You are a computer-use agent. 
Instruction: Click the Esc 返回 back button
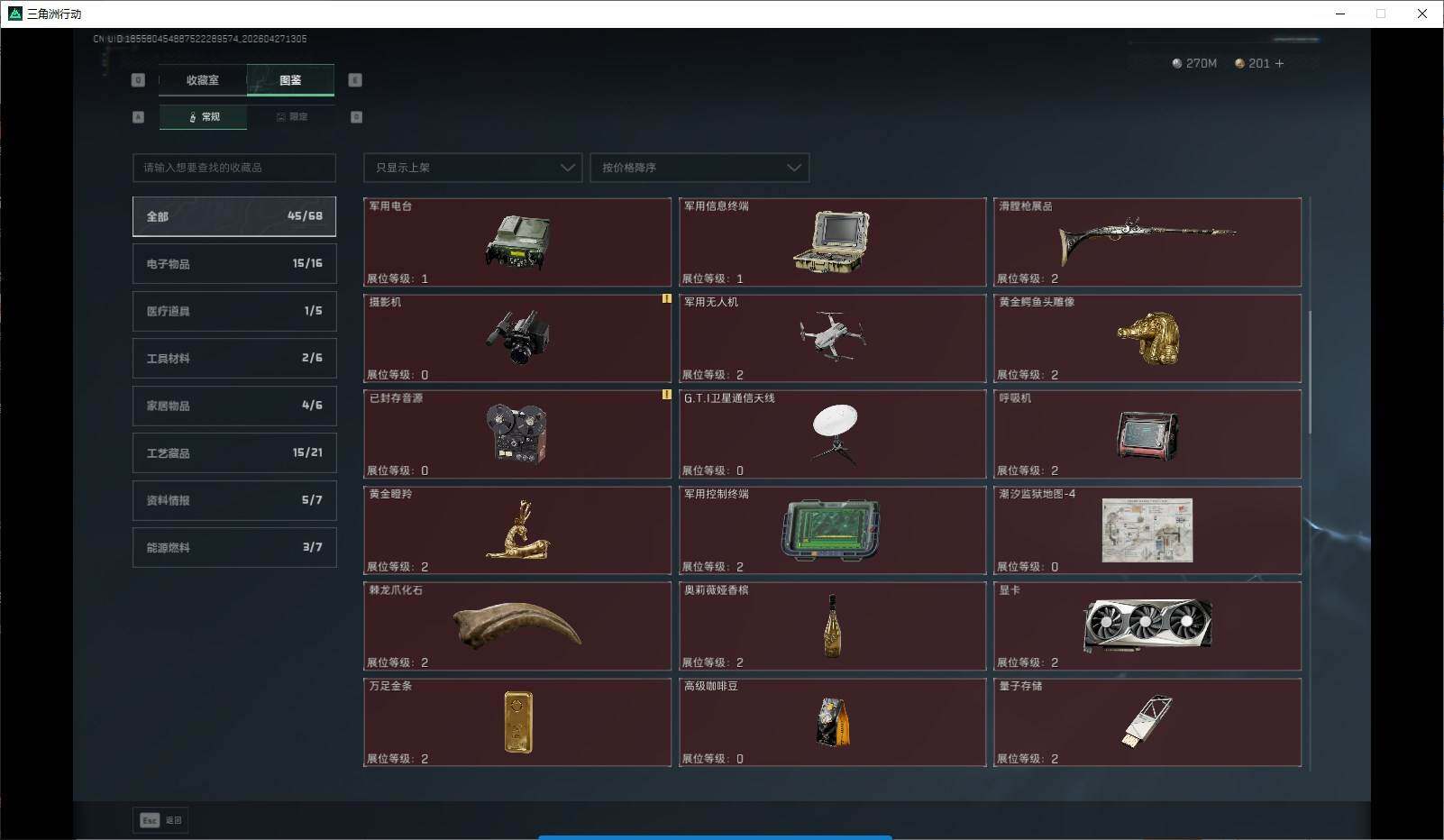[160, 820]
